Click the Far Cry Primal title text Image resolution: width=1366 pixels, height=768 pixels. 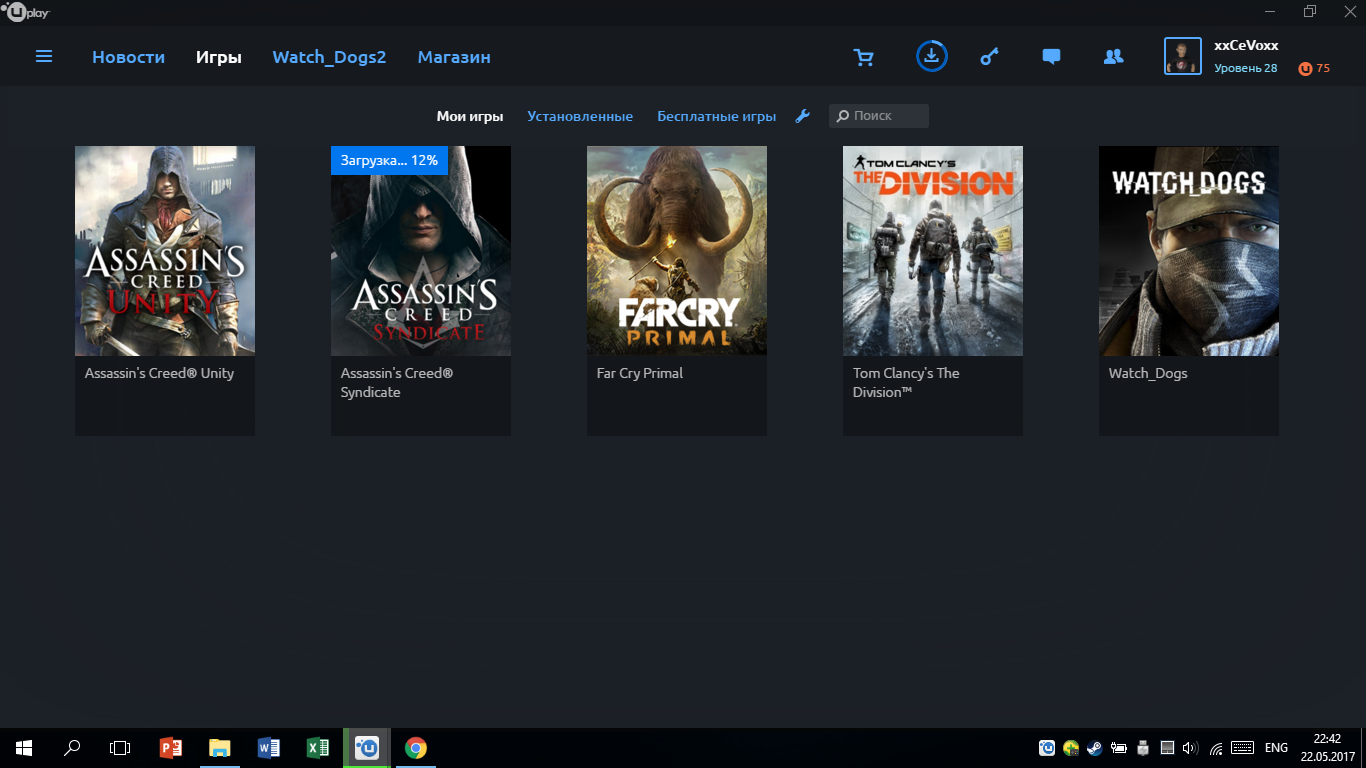tap(640, 373)
